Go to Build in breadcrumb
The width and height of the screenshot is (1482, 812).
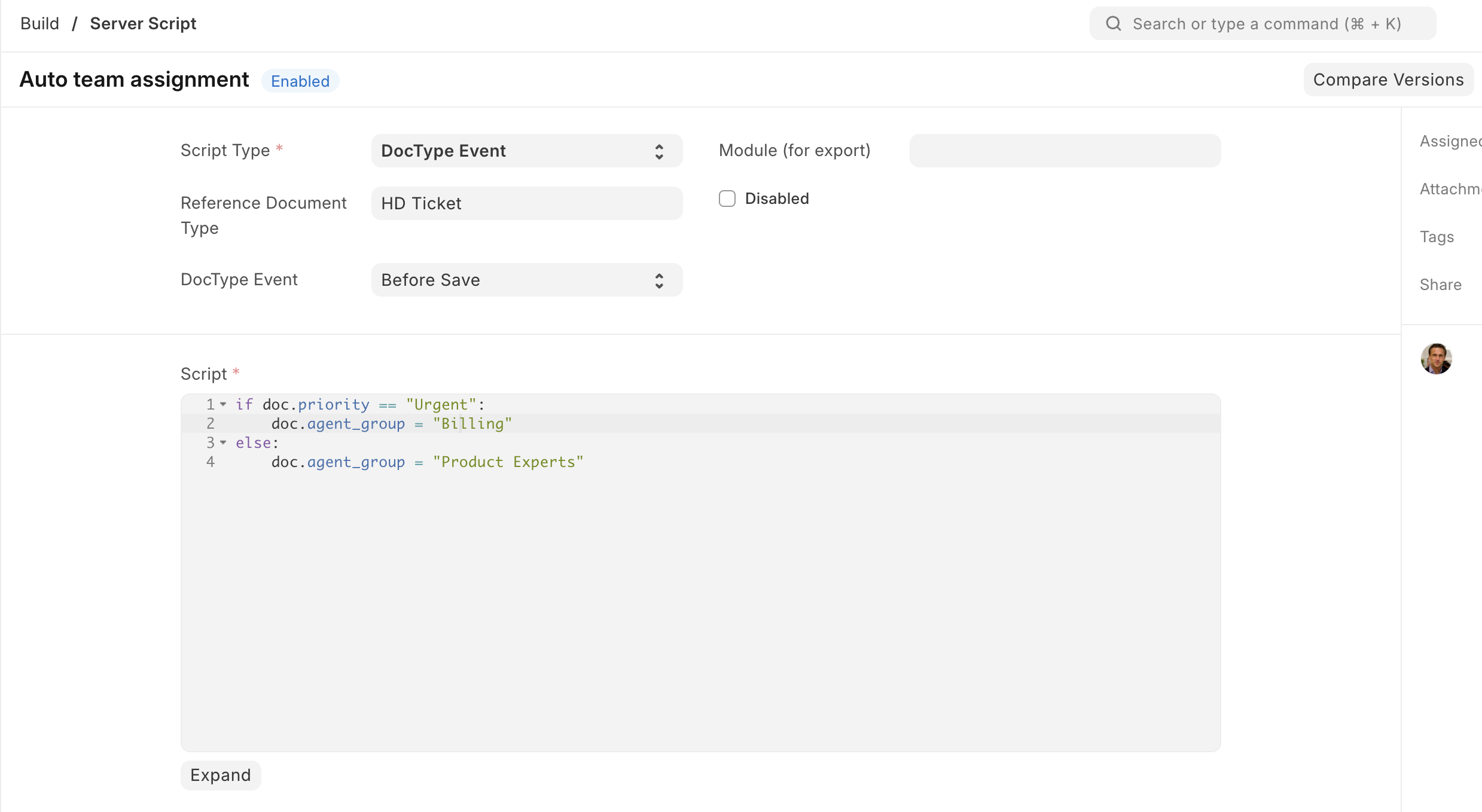coord(39,24)
